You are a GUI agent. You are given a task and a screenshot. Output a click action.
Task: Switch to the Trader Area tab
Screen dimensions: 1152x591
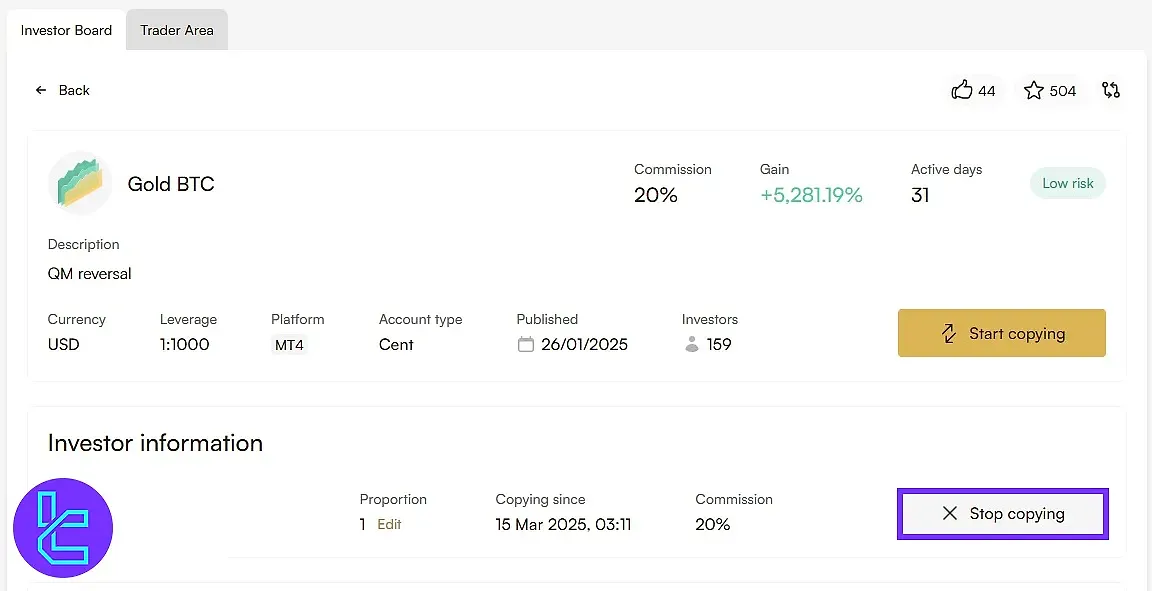point(176,30)
